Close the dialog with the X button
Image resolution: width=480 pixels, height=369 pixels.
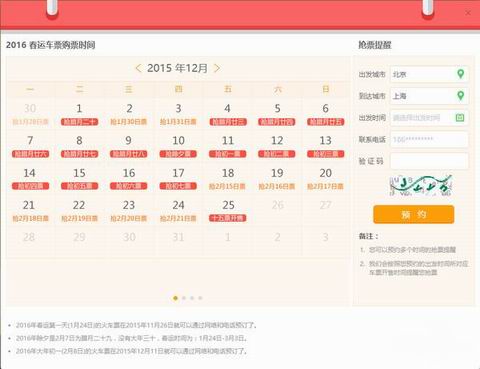(468, 13)
